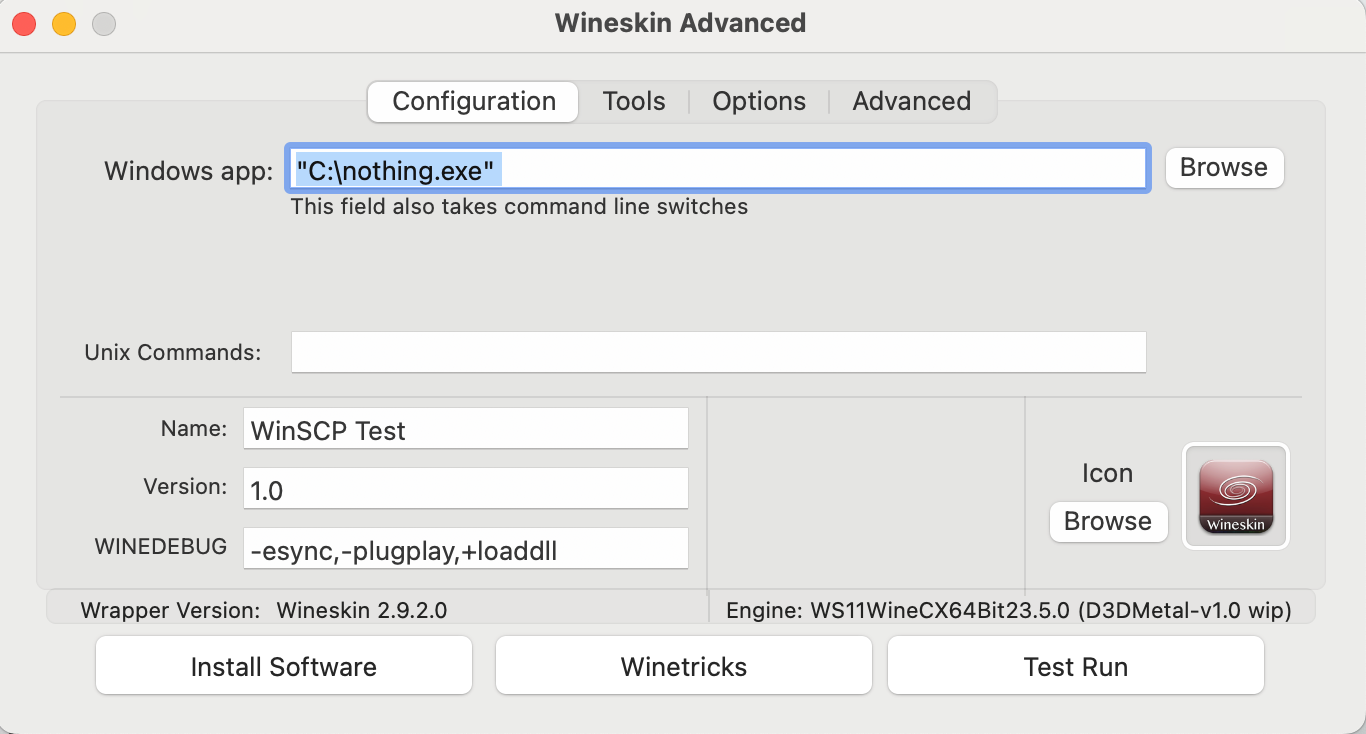Browse for a Windows app executable
This screenshot has height=734, width=1366.
click(1224, 168)
